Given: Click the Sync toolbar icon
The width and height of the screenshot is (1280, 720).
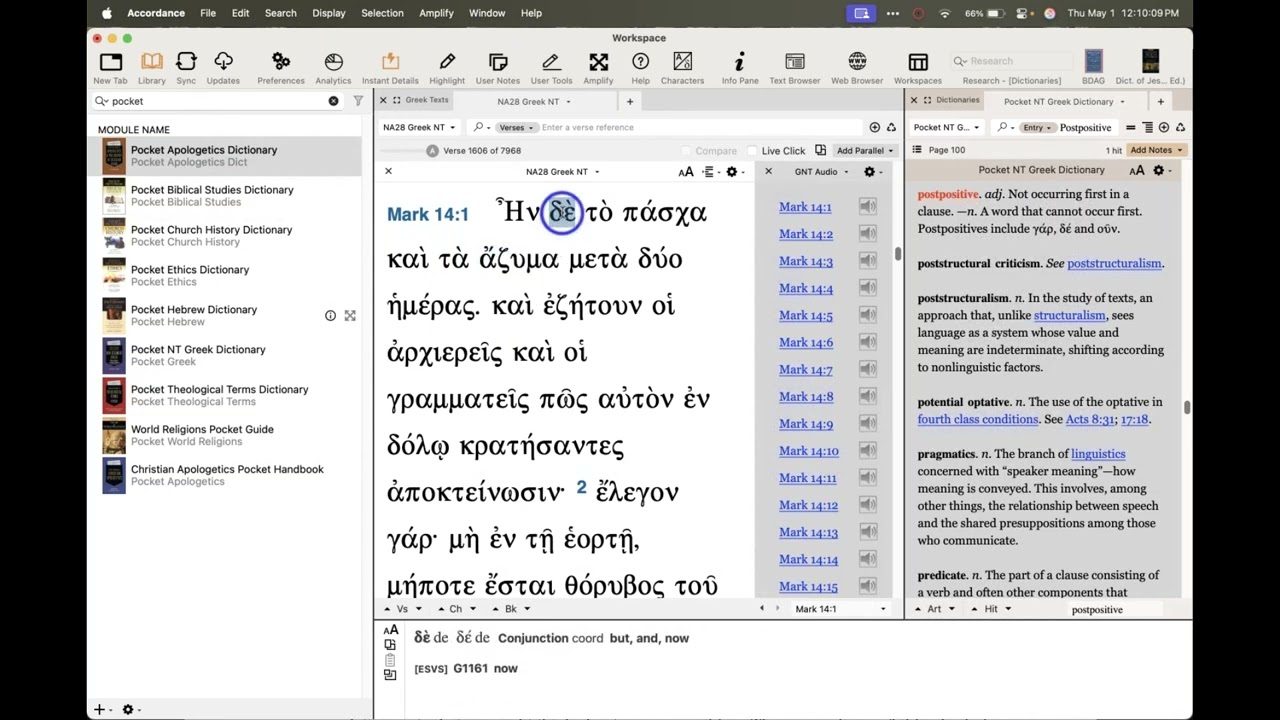Looking at the screenshot, I should [186, 67].
